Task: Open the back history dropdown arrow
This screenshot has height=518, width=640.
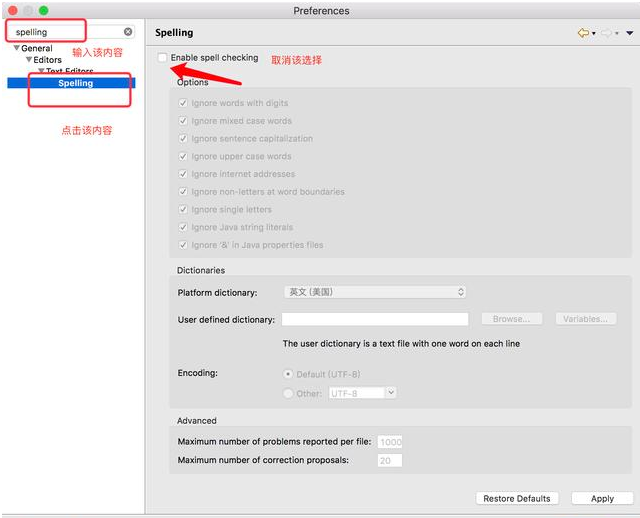Action: pyautogui.click(x=593, y=34)
